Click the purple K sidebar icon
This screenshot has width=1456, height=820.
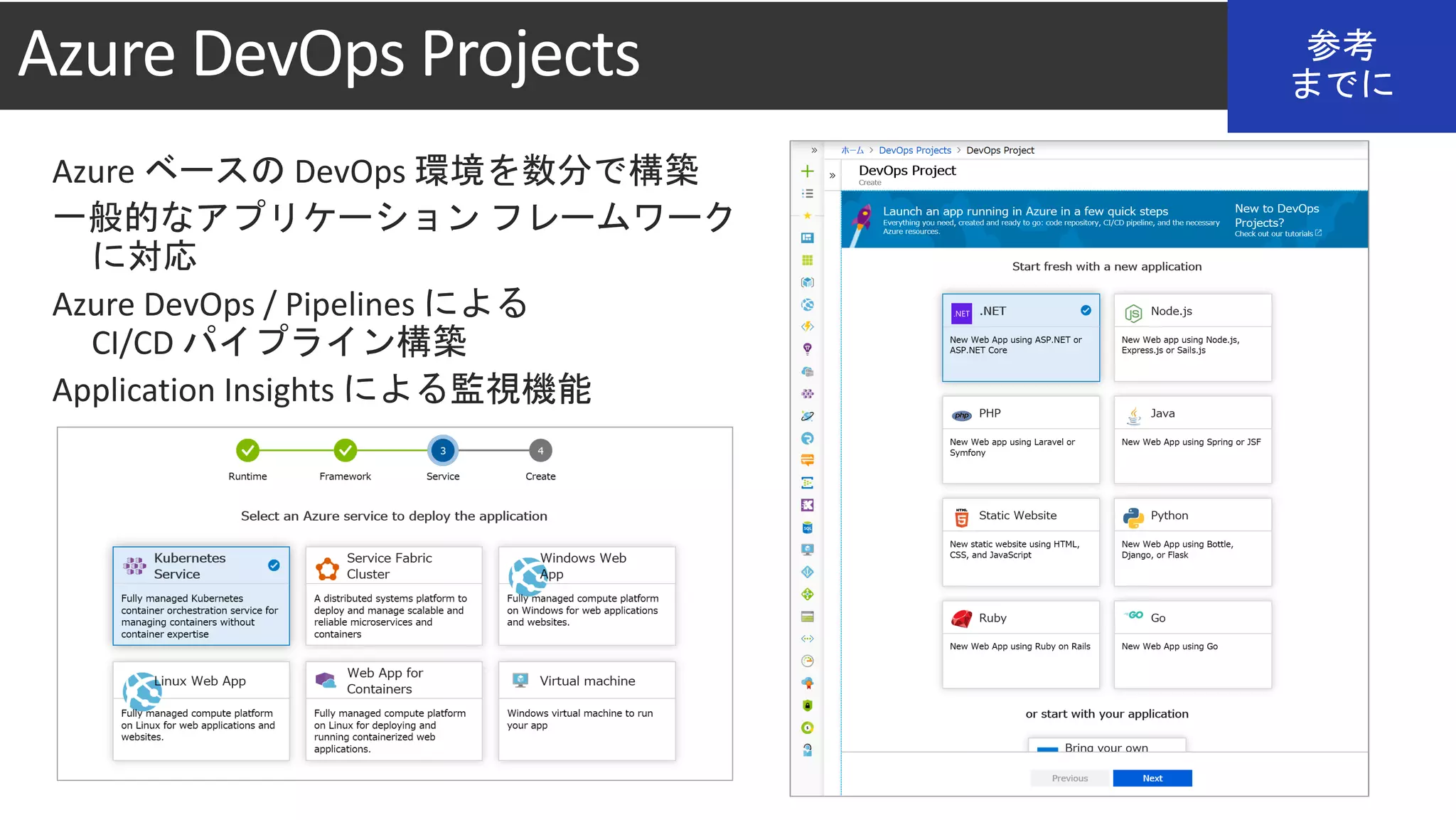[807, 505]
